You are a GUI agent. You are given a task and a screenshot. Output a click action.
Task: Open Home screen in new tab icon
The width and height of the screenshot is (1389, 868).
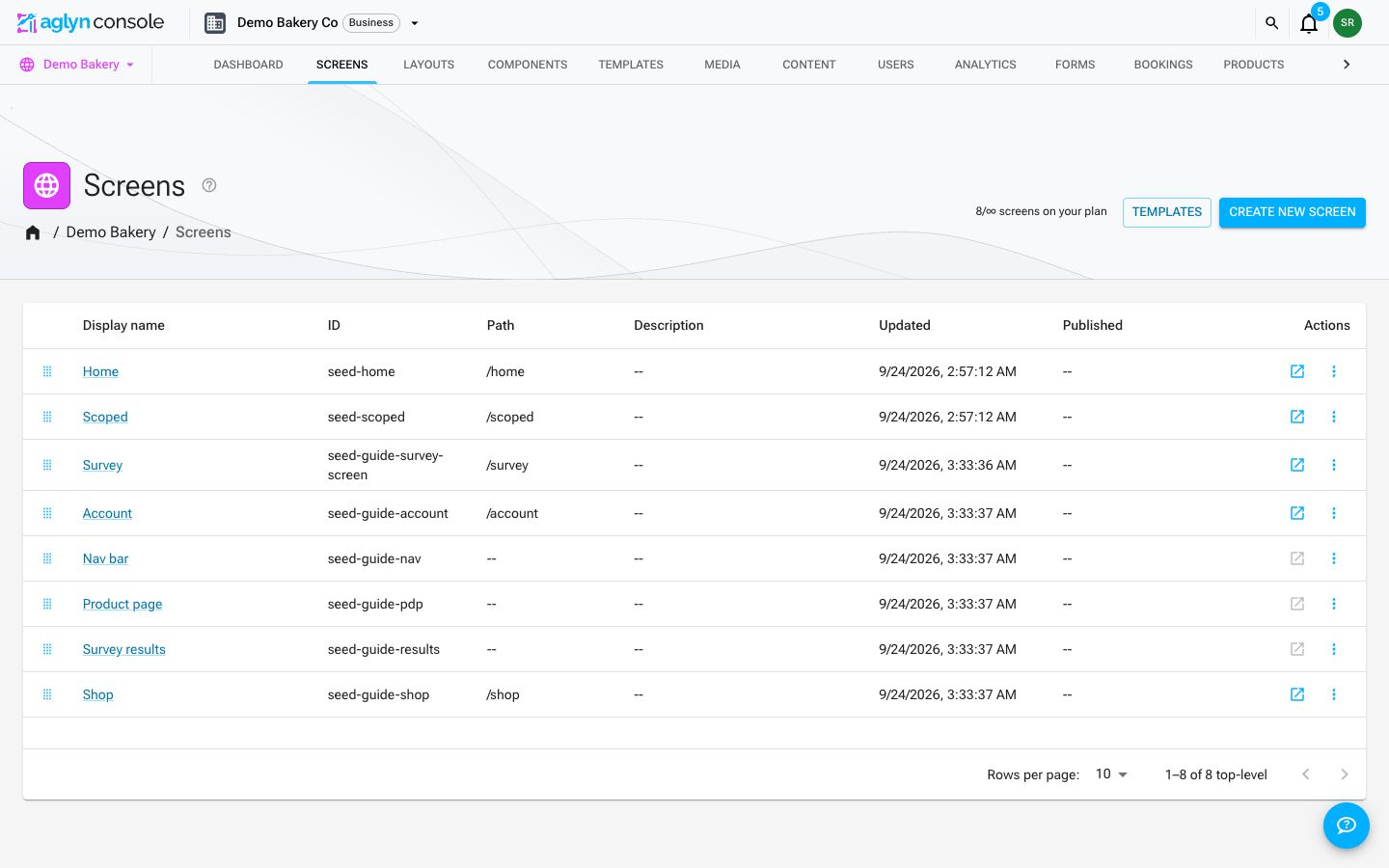tap(1297, 371)
